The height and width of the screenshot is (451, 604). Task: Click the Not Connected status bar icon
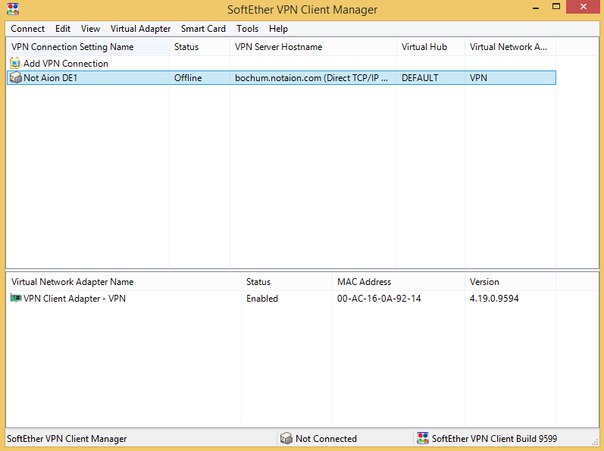tap(286, 438)
